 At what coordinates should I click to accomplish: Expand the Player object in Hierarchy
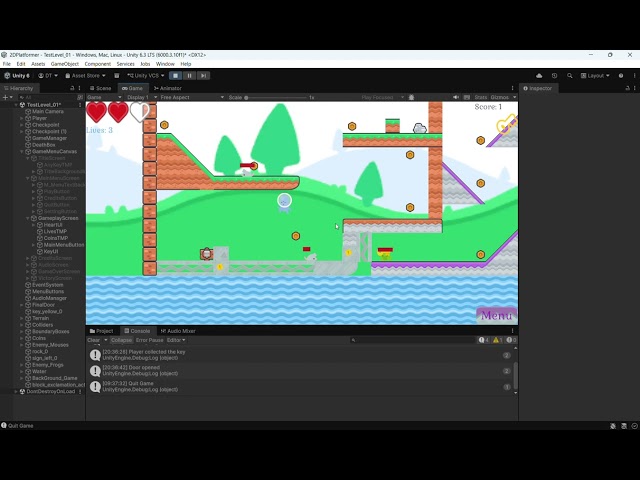pyautogui.click(x=22, y=118)
